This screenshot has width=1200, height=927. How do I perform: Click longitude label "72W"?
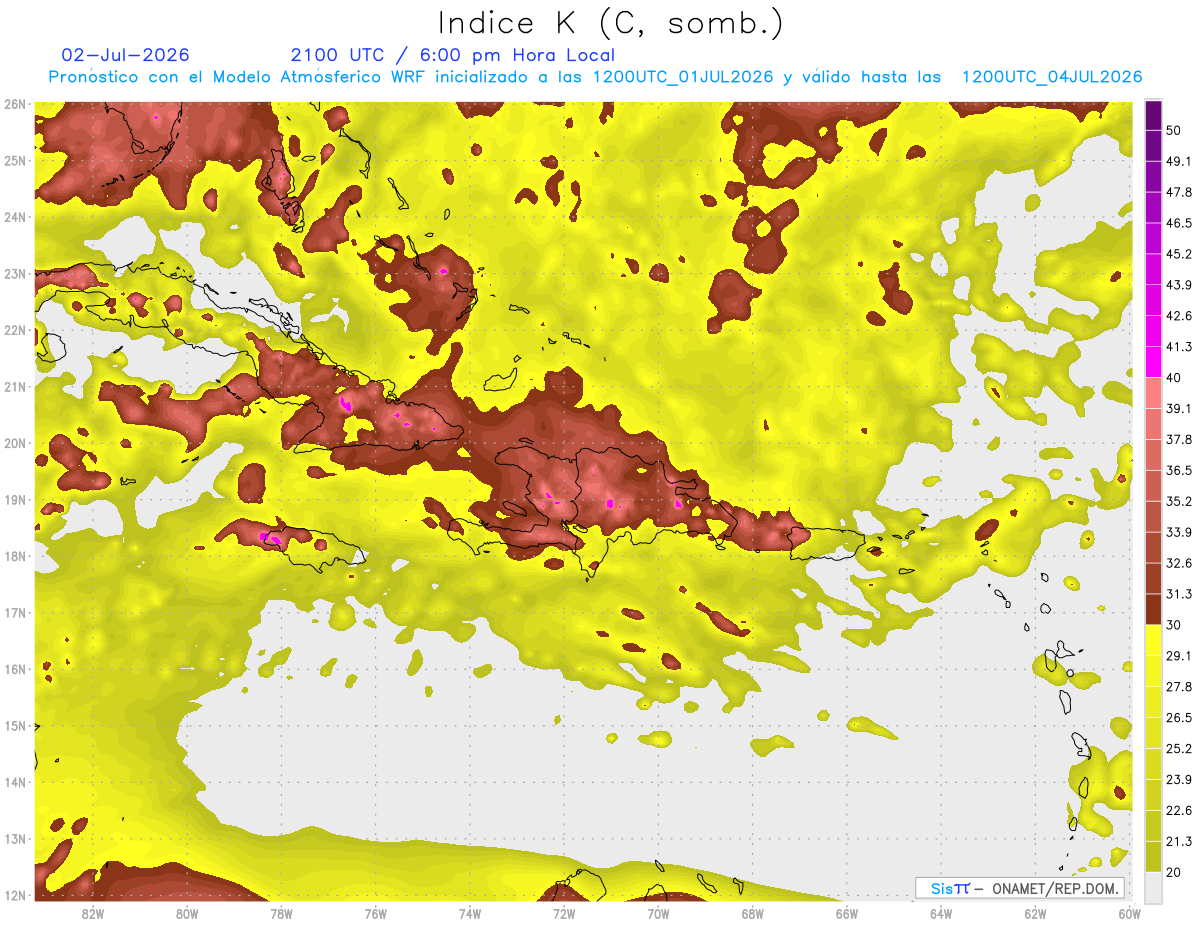[x=564, y=913]
